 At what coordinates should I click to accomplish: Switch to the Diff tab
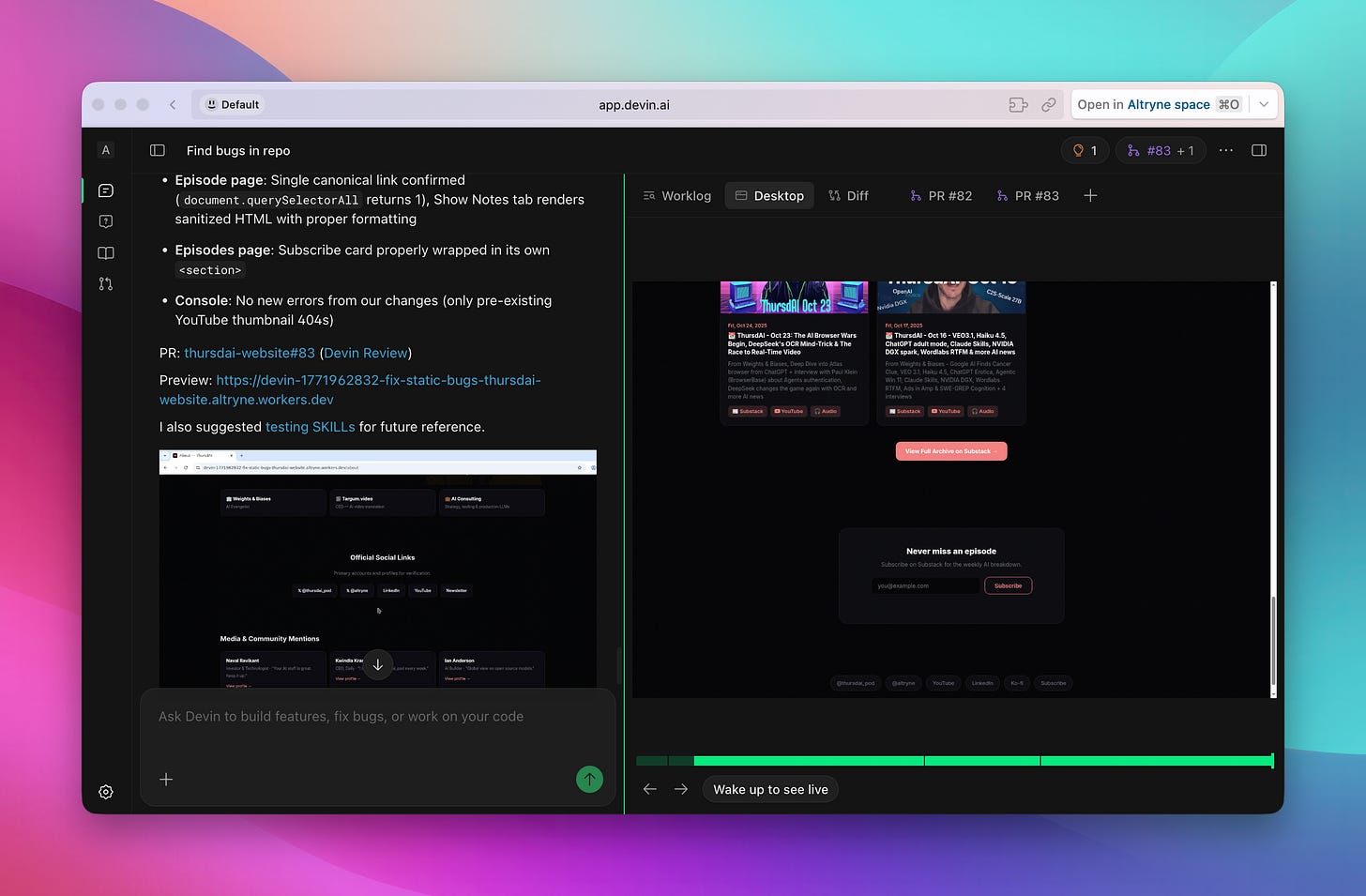848,196
